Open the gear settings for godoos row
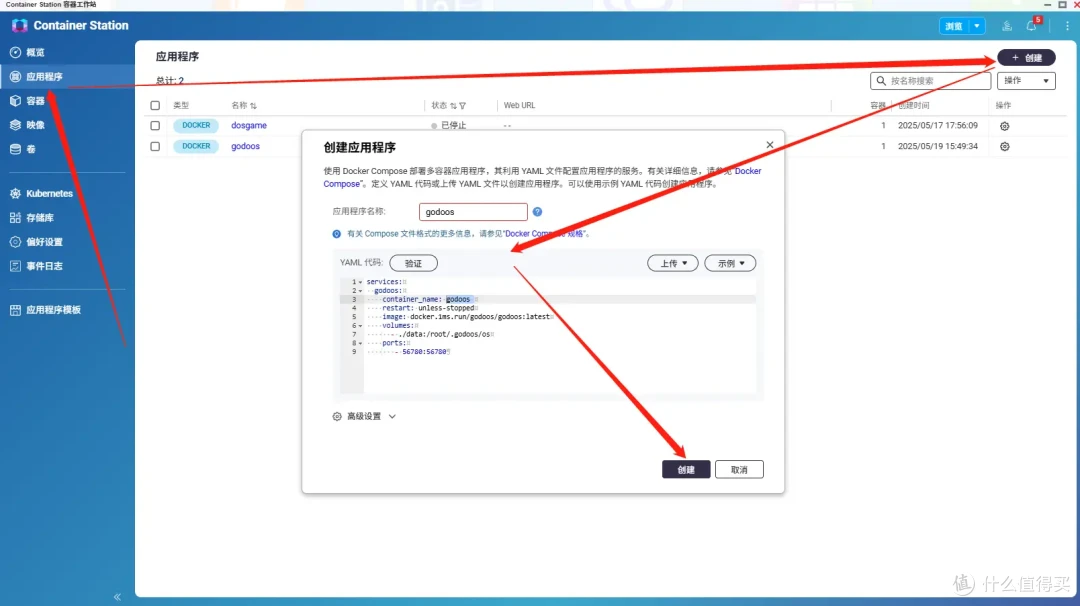1080x606 pixels. tap(1005, 147)
